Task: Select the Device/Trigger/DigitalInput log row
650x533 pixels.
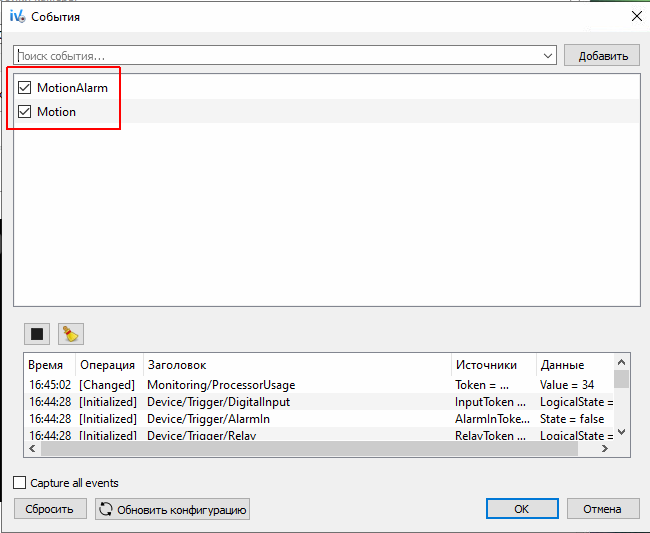Action: (319, 402)
